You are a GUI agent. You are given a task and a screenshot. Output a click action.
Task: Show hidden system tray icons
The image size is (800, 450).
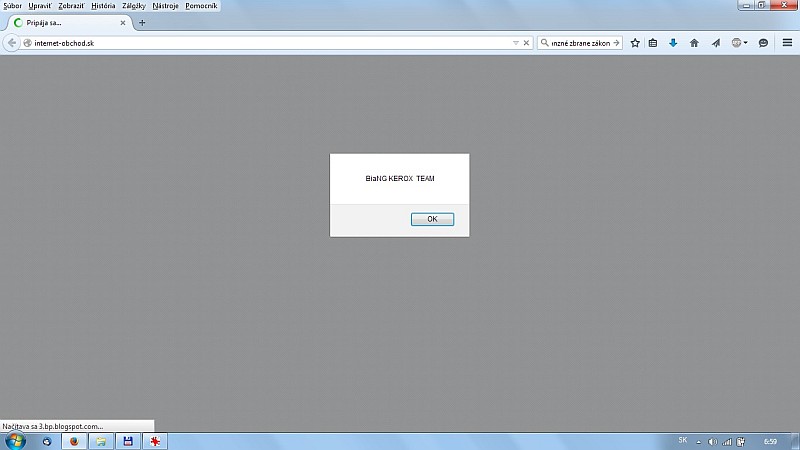click(x=698, y=441)
